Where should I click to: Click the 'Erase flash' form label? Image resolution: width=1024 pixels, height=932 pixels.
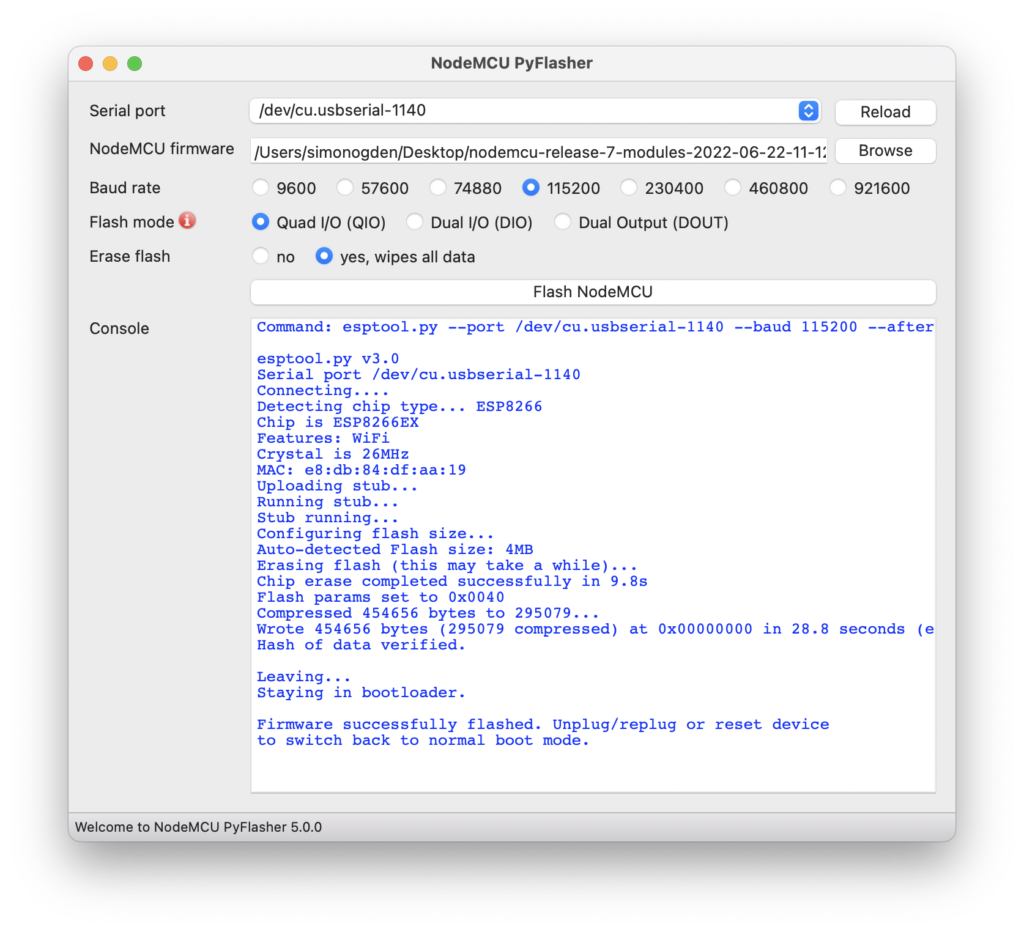click(x=130, y=256)
